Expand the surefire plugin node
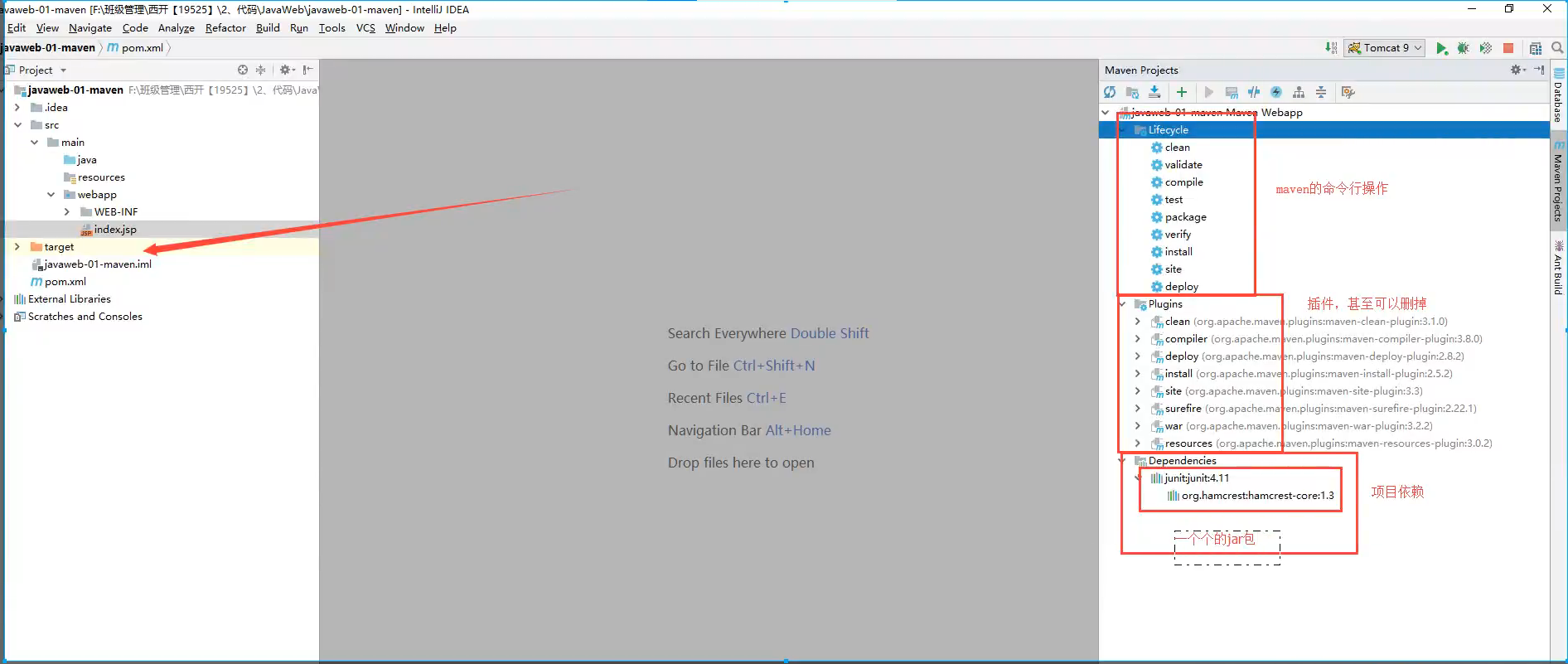 (1137, 409)
